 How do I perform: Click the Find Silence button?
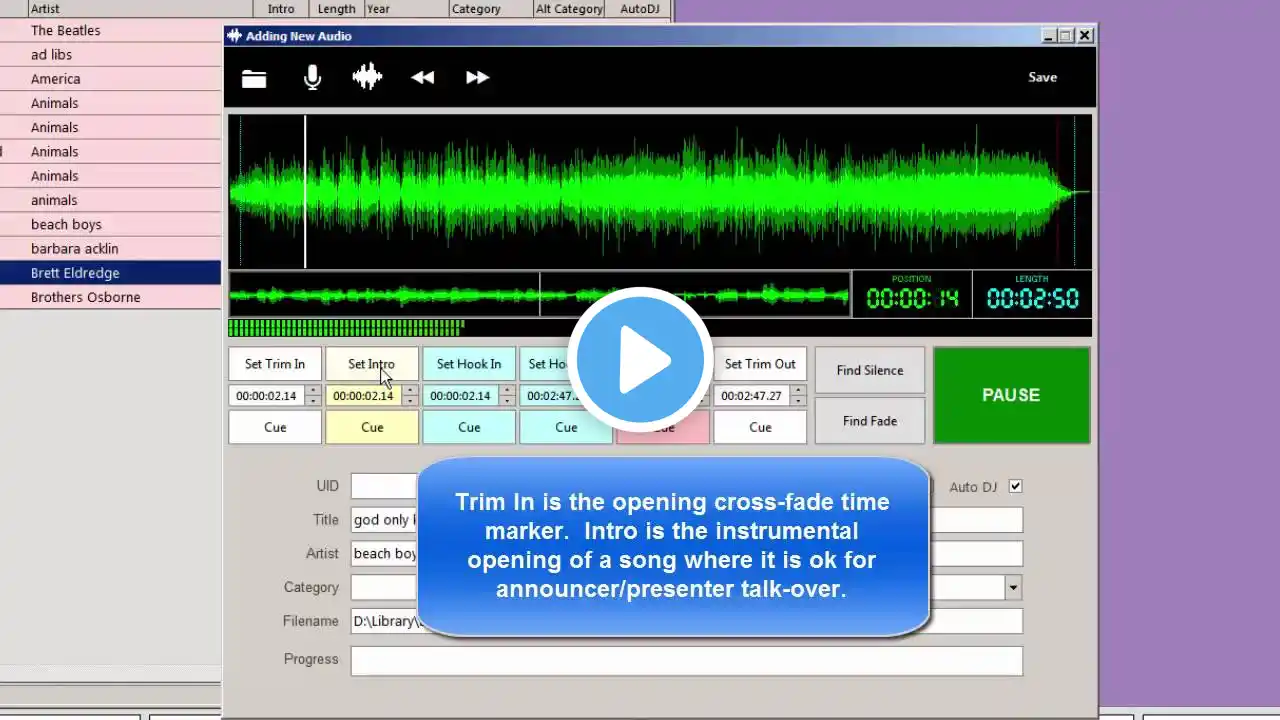[870, 370]
